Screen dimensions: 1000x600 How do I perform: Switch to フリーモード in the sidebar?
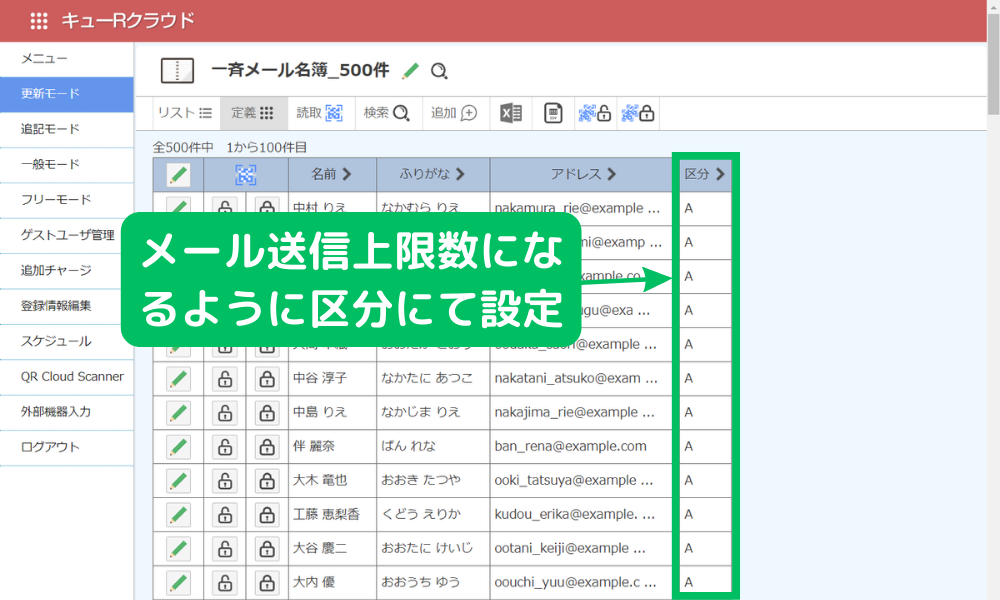point(66,200)
